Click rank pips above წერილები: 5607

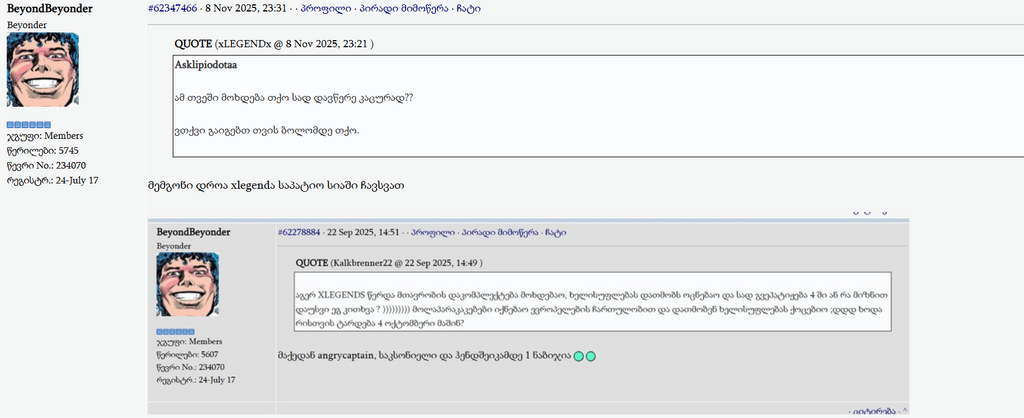point(176,332)
